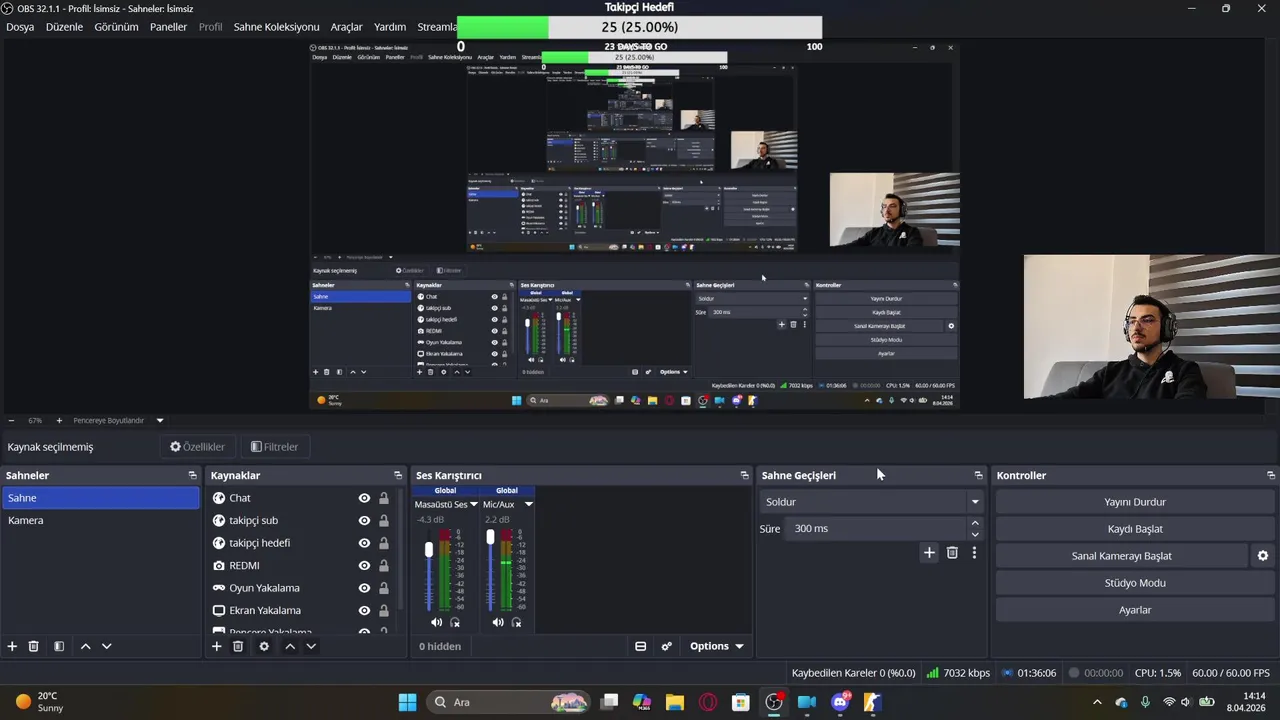Float the Kontroller dock panel icon
The image size is (1280, 720).
click(1271, 475)
